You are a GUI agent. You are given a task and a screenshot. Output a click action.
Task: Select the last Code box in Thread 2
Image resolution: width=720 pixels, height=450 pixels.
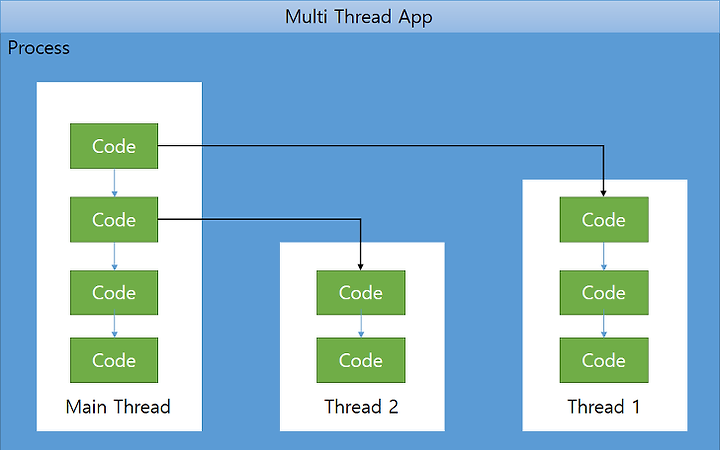pyautogui.click(x=361, y=360)
